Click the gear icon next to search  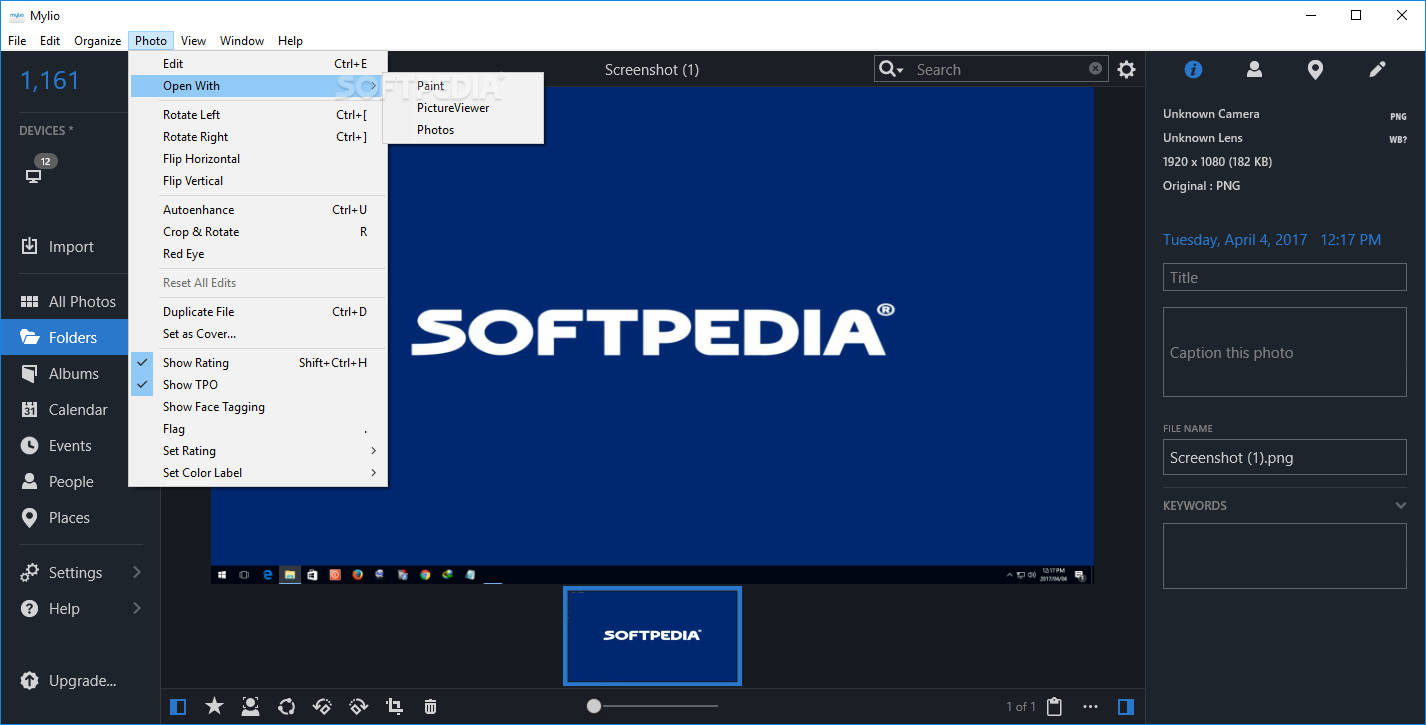pos(1127,69)
